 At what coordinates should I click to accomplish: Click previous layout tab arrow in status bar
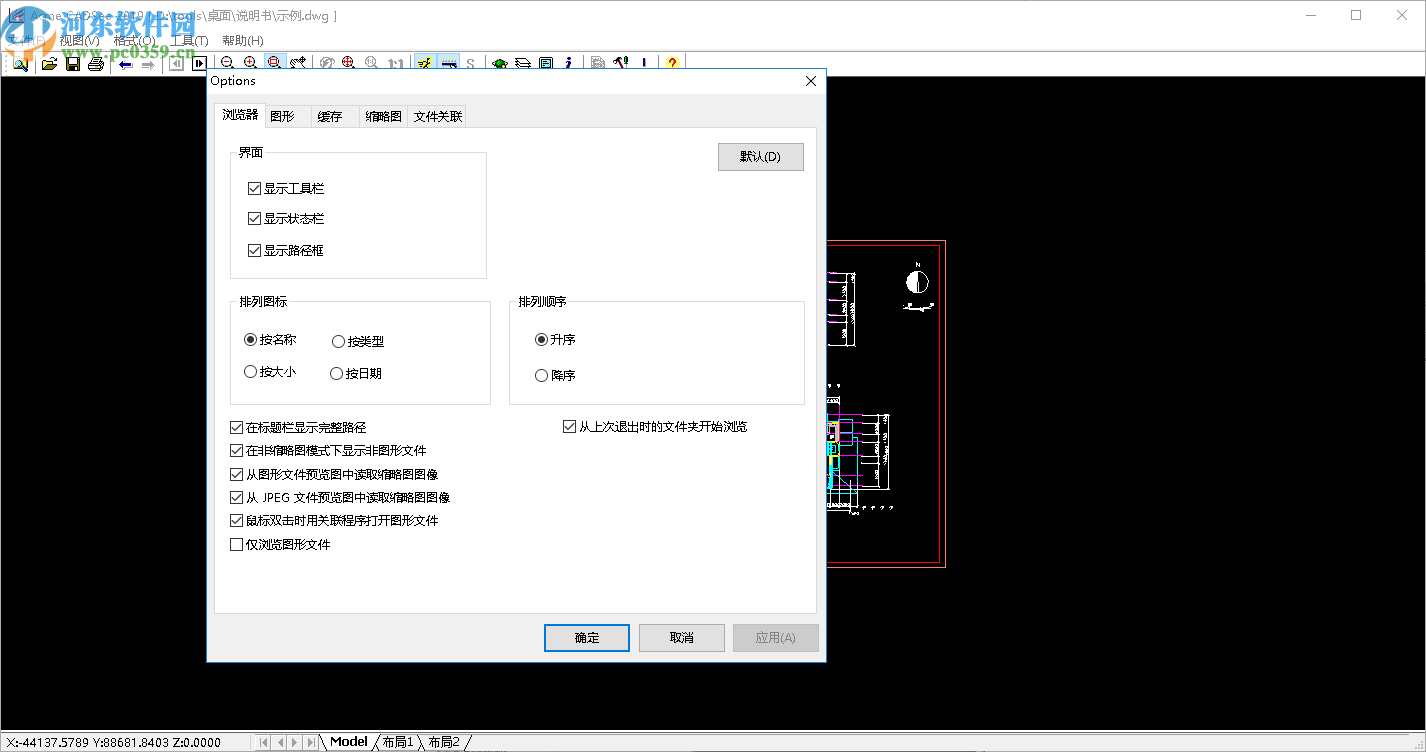[x=280, y=742]
